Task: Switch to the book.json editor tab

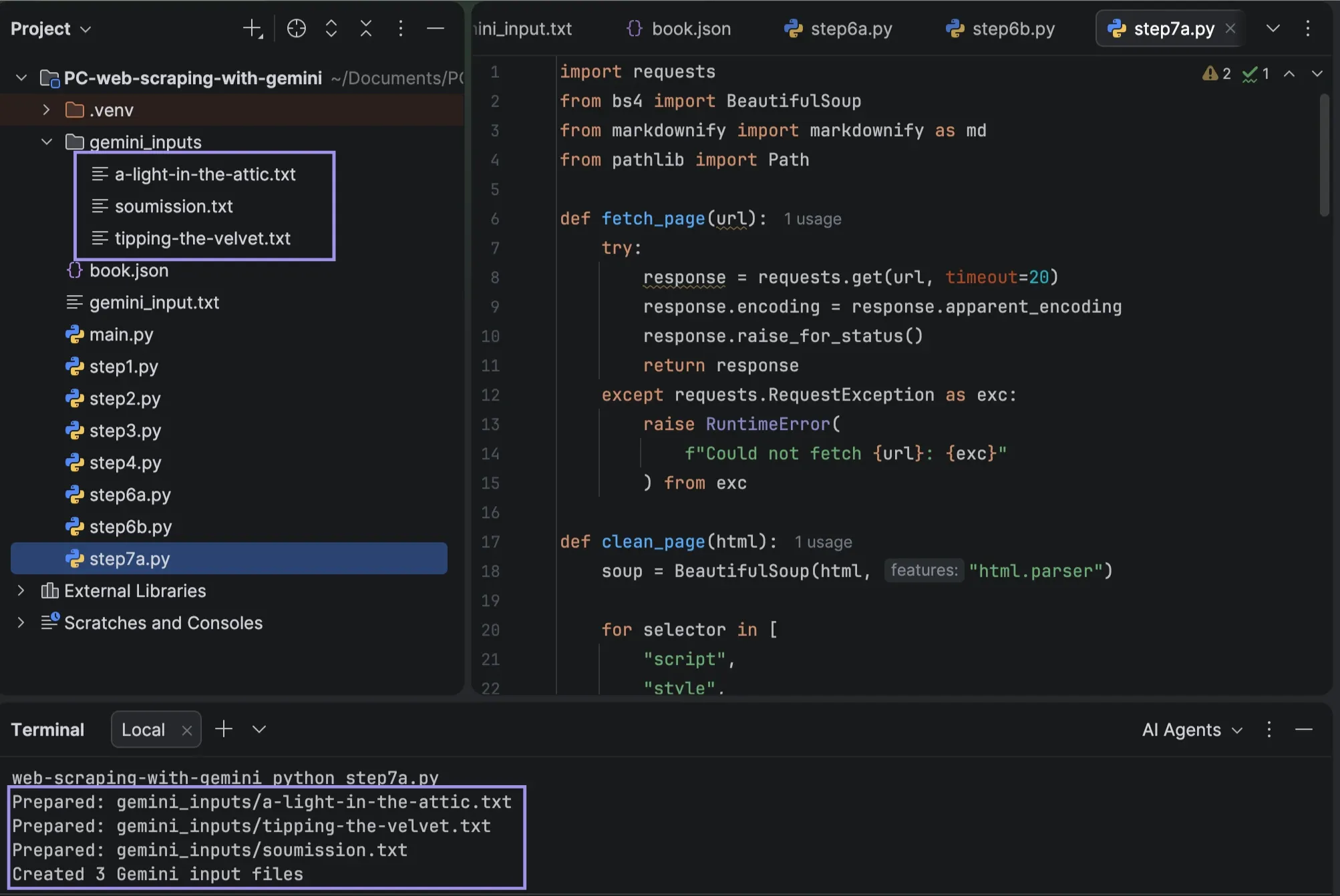Action: [x=679, y=29]
